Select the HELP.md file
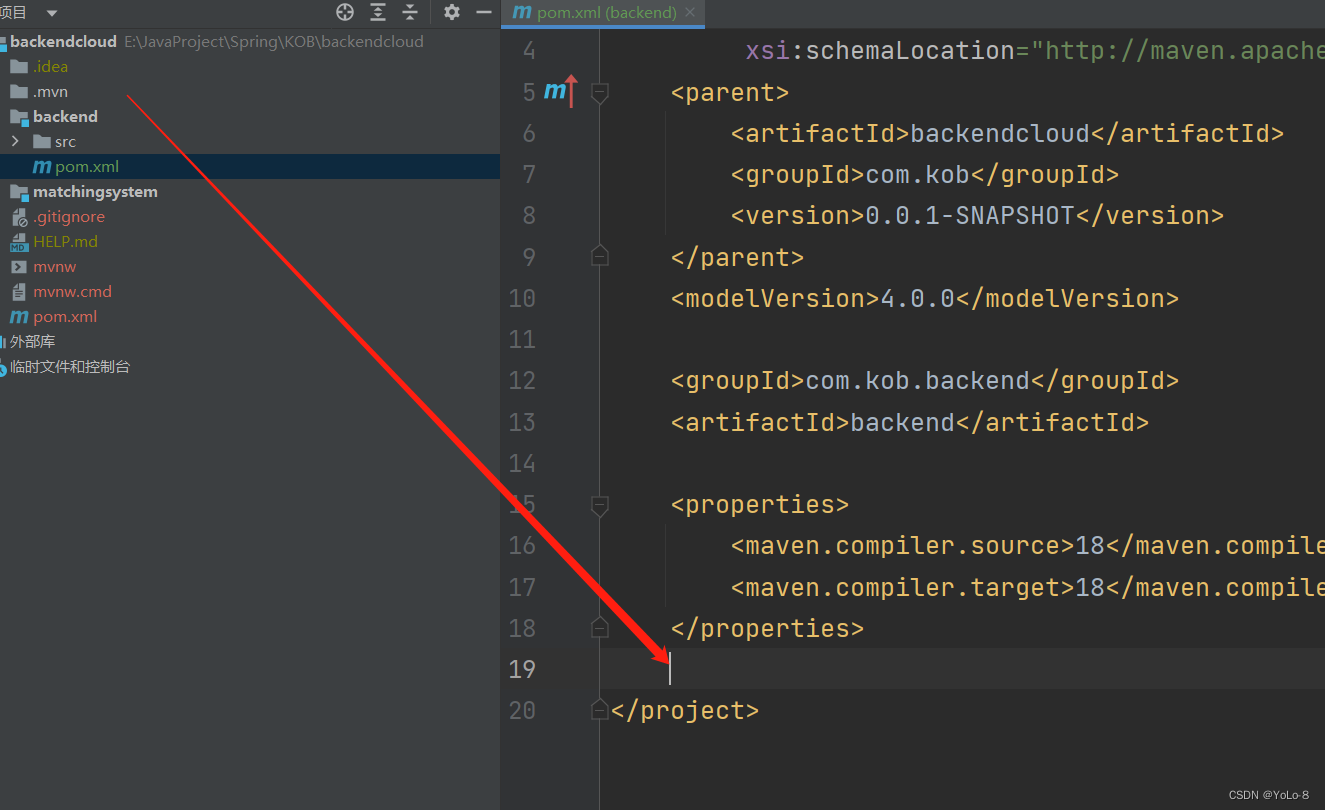This screenshot has width=1325, height=810. (65, 242)
